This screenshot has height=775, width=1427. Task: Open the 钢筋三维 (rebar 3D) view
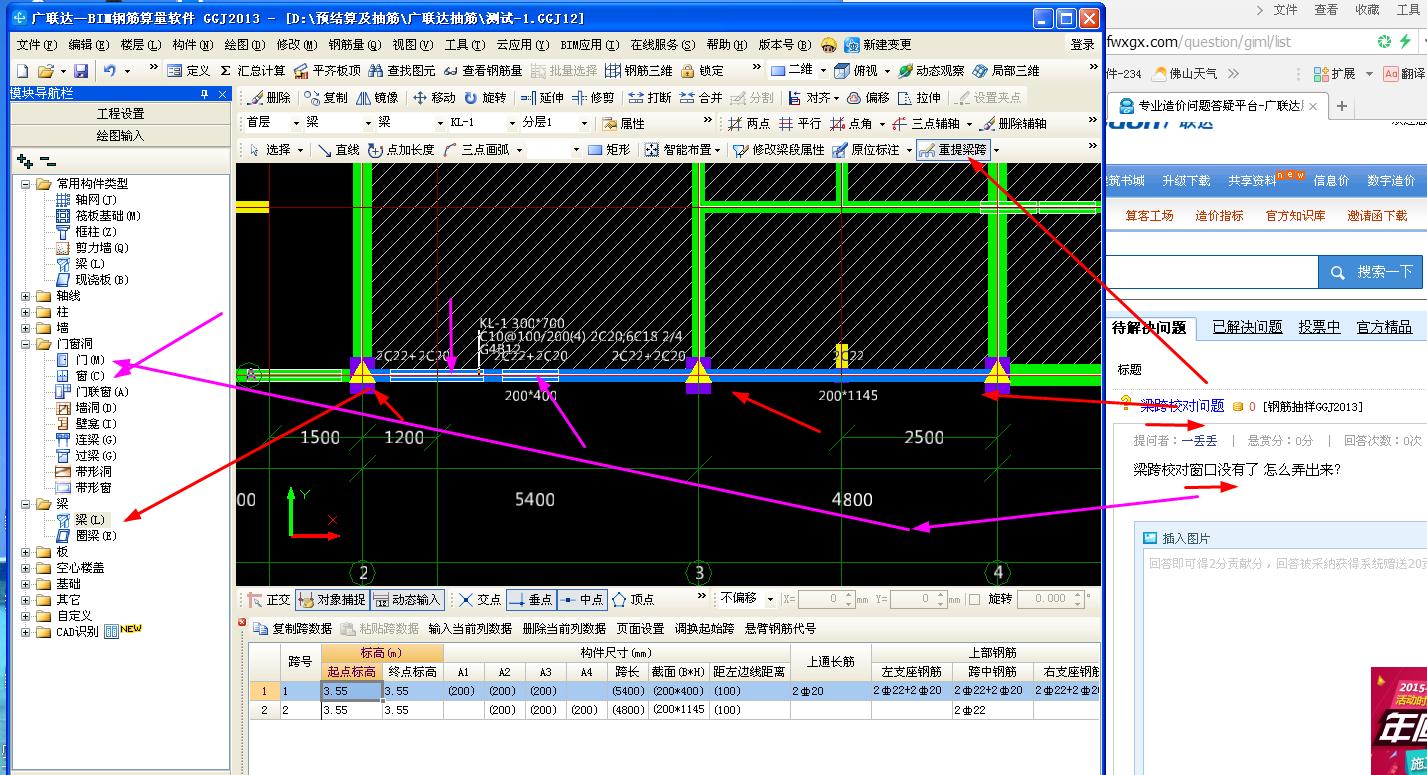tap(638, 71)
